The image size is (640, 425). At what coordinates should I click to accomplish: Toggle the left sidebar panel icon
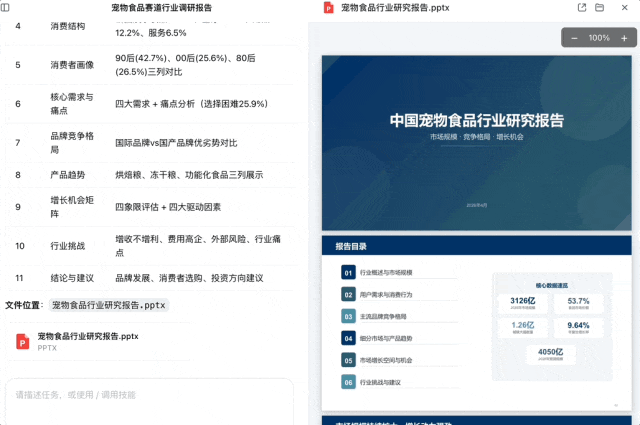click(x=6, y=7)
